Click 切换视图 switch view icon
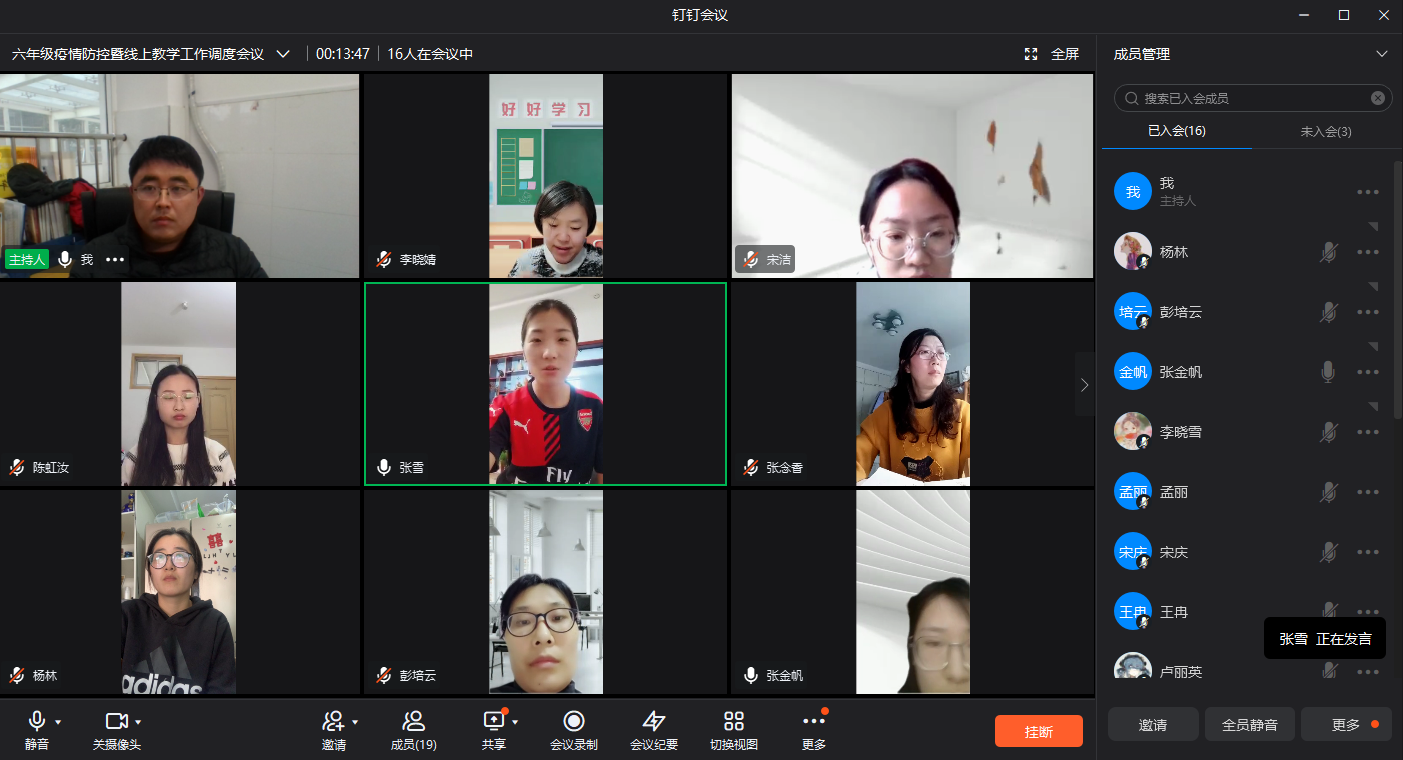The image size is (1403, 760). tap(733, 722)
